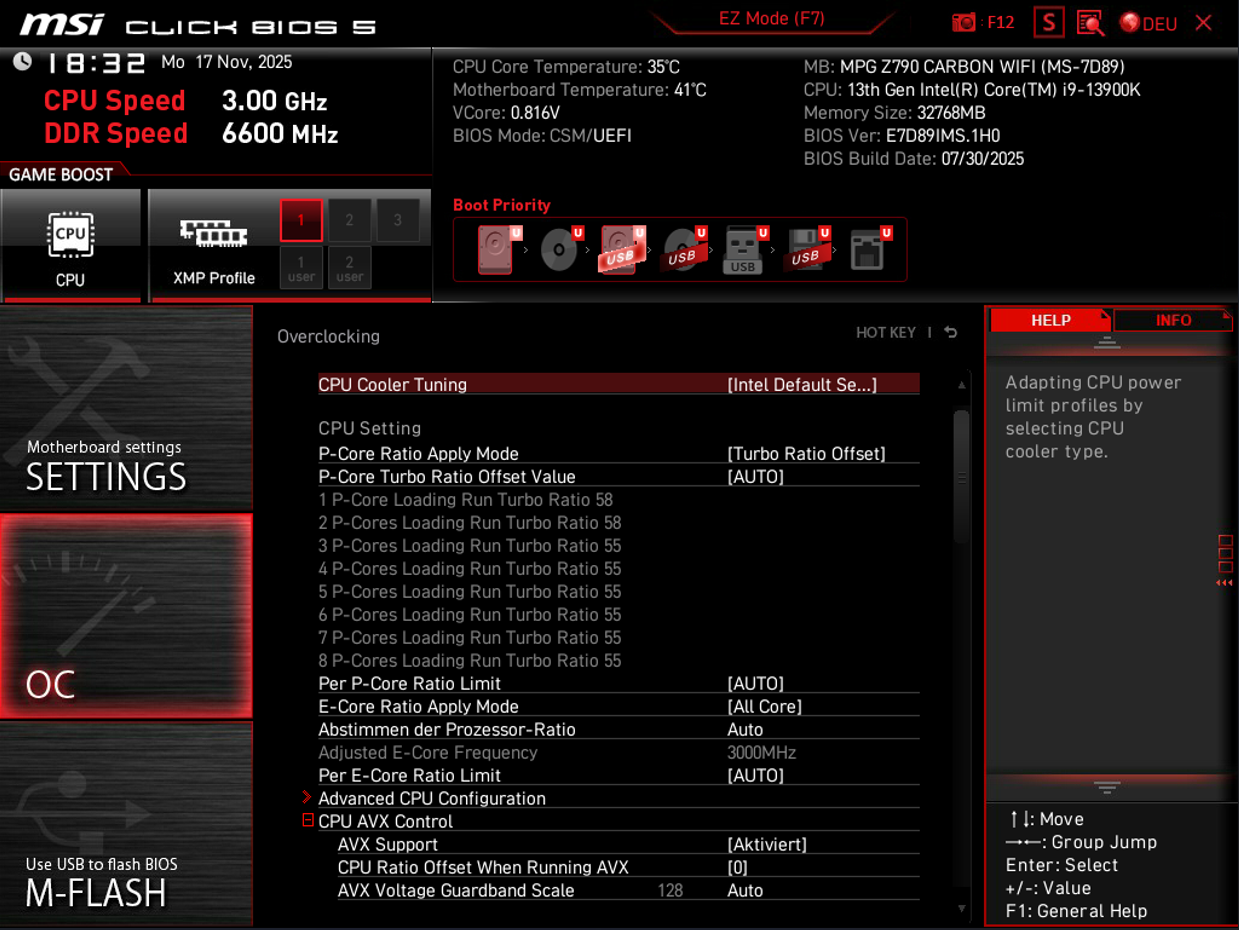This screenshot has height=930, width=1239.
Task: Enable XMP profile 1
Action: click(301, 221)
